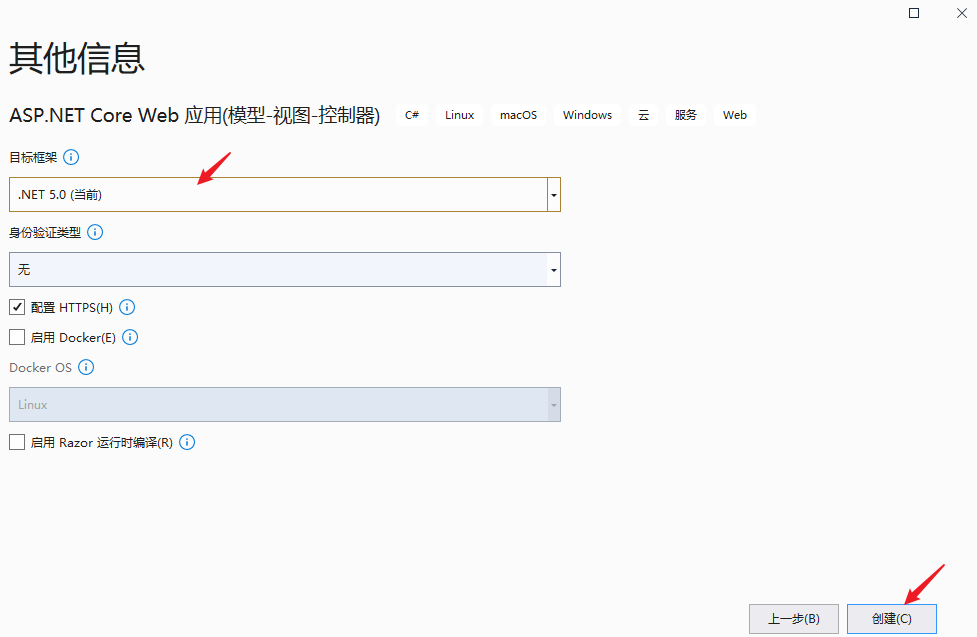This screenshot has width=977, height=637.
Task: Click info icon next to 身份验证类型
Action: point(95,232)
